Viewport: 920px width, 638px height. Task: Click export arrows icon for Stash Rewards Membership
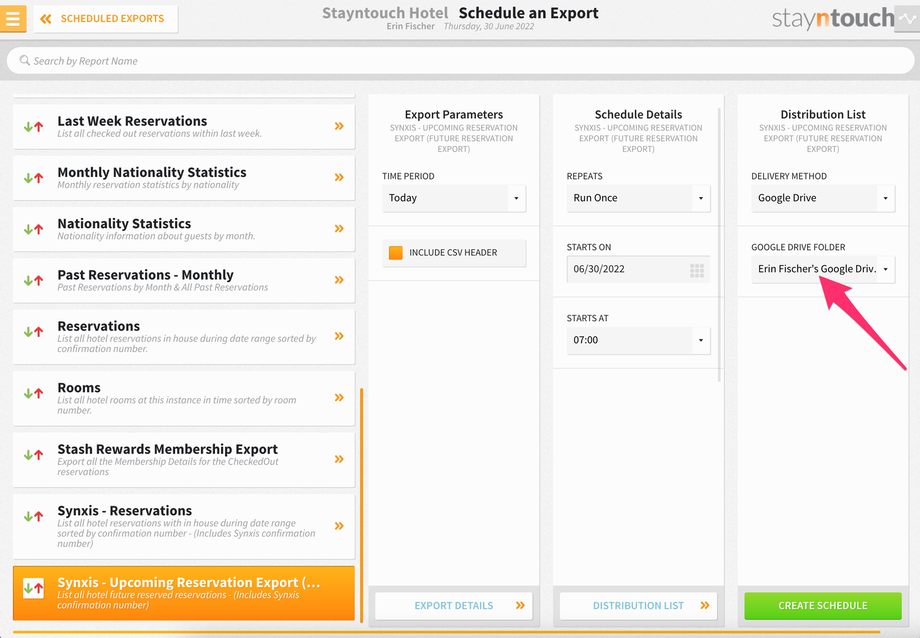point(33,454)
